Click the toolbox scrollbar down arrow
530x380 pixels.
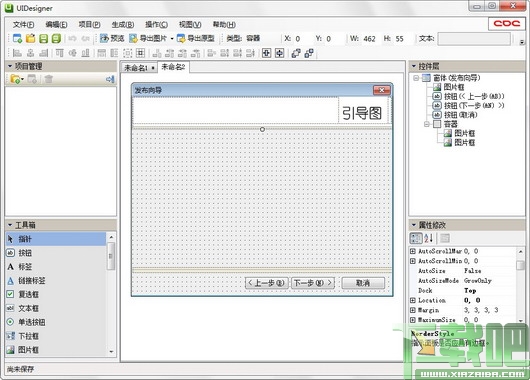point(111,352)
